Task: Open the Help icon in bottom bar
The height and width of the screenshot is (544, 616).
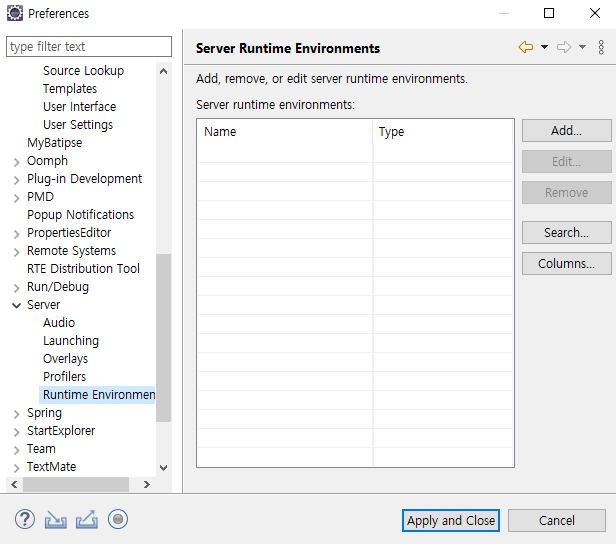Action: 25,519
